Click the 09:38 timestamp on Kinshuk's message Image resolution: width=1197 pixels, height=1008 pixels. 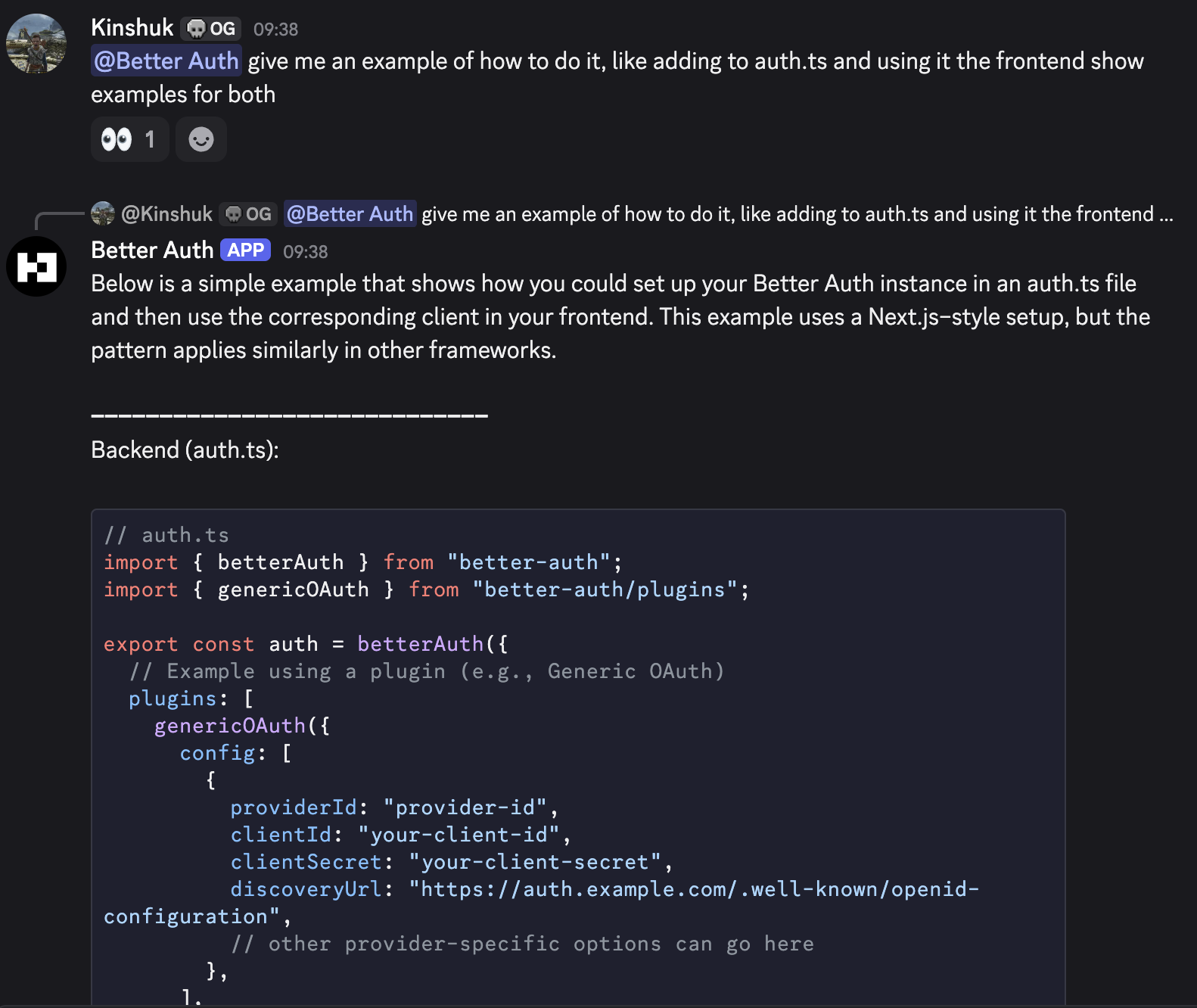[275, 30]
